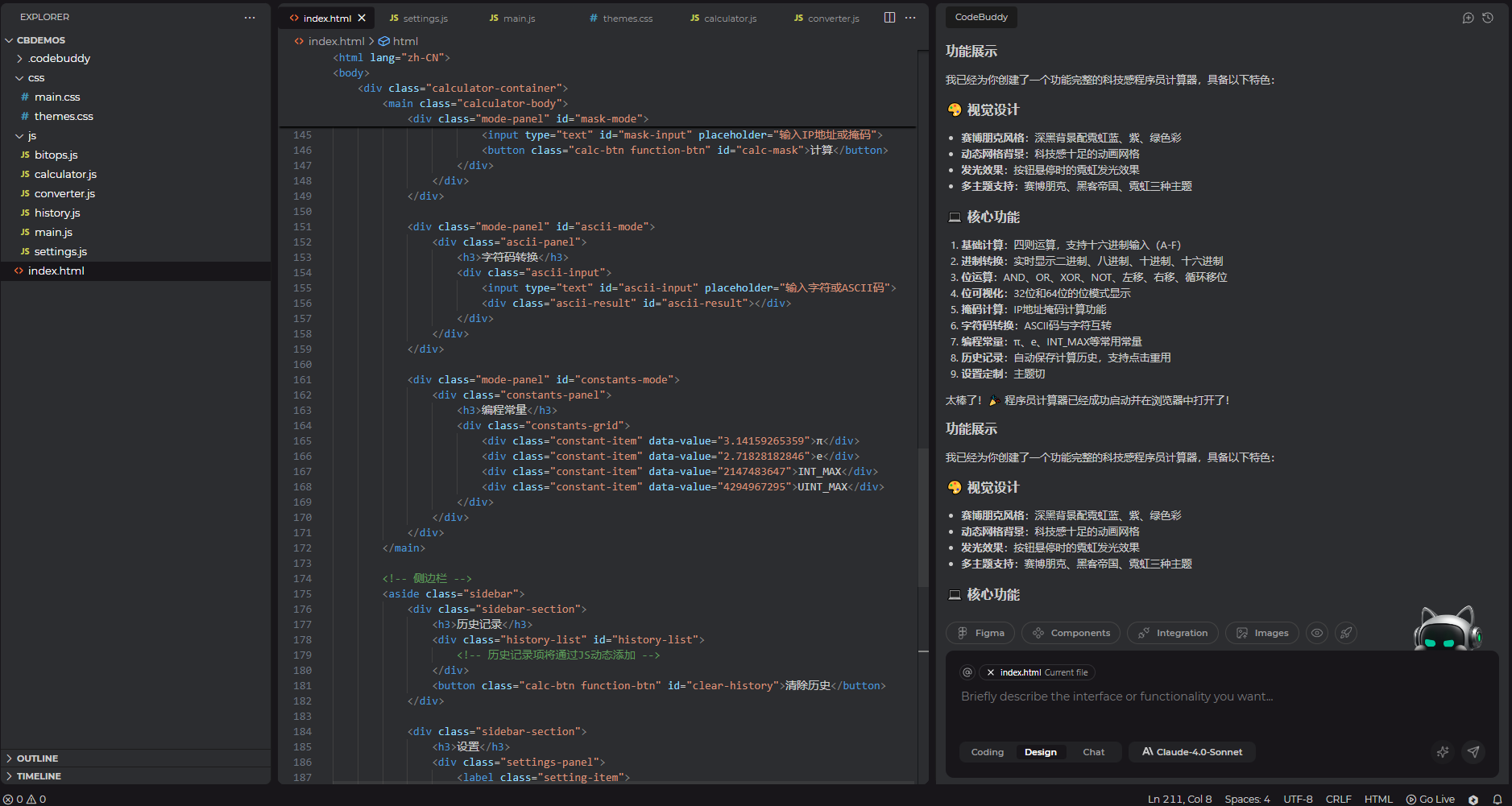Open the Claude-4.0-Sonnet model selector
This screenshot has height=806, width=1512.
tap(1191, 751)
